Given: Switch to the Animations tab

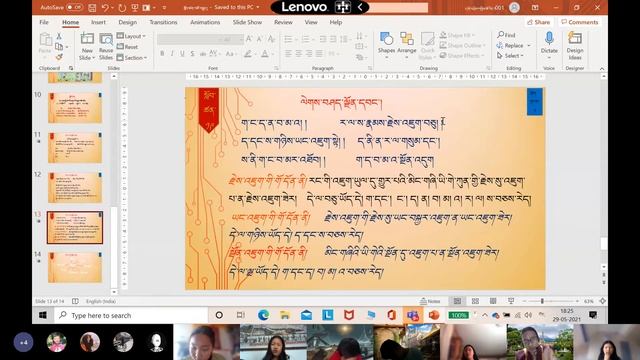Looking at the screenshot, I should [x=205, y=22].
